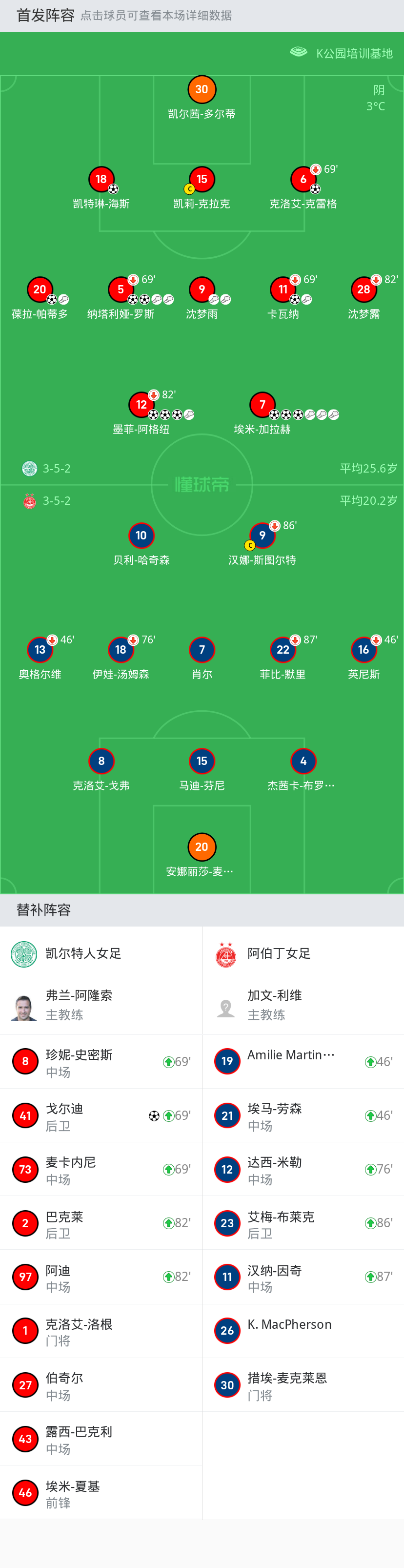Viewport: 404px width, 1568px height.
Task: Select substitute 戈尔迪's number 41 badge
Action: (x=25, y=1116)
